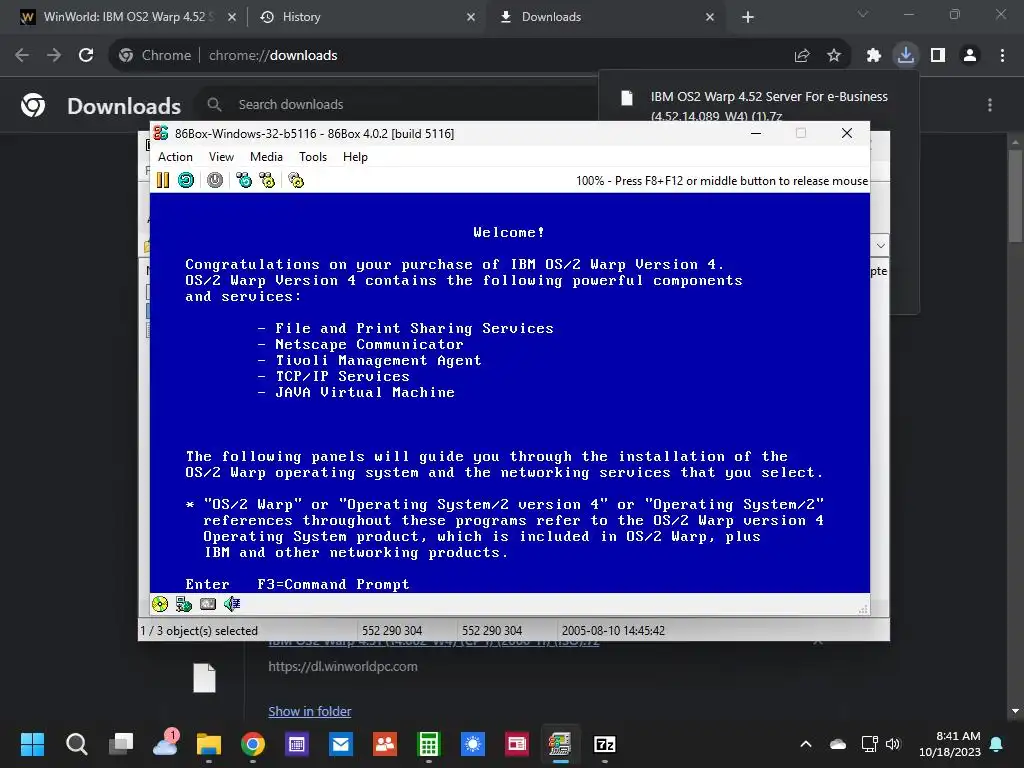Open Chrome three-dot menu
The width and height of the screenshot is (1024, 768).
1002,56
